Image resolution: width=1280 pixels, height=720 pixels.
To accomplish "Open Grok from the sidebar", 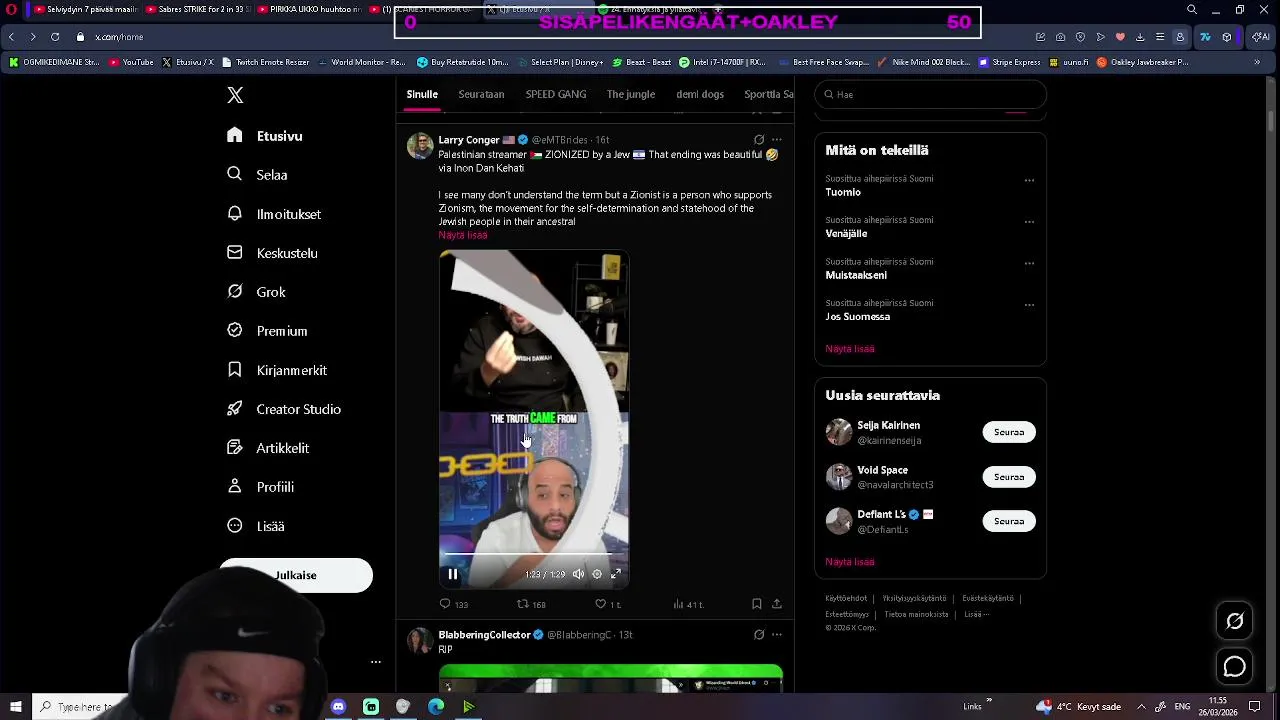I will (257, 292).
